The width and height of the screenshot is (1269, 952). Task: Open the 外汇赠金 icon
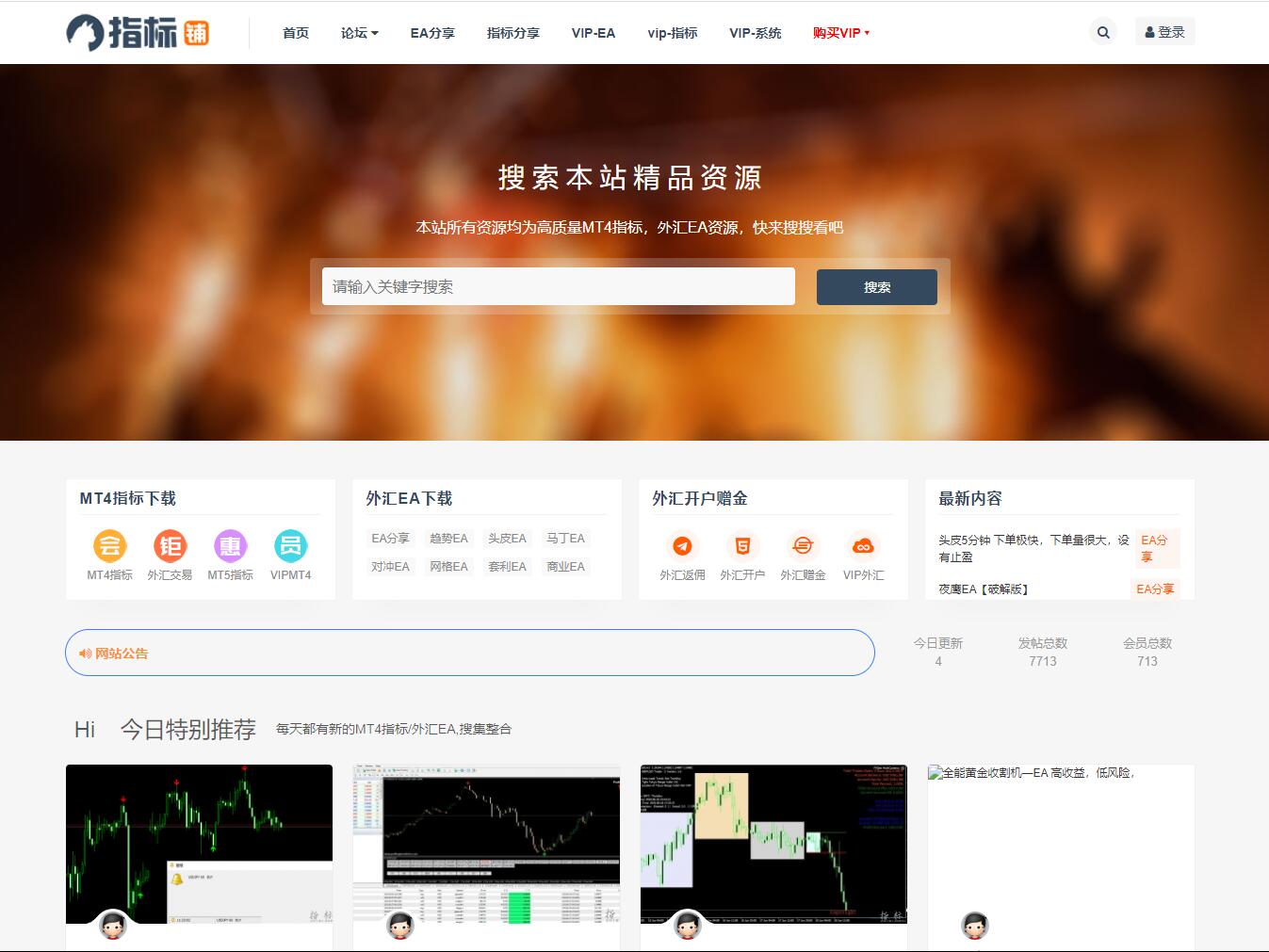803,546
